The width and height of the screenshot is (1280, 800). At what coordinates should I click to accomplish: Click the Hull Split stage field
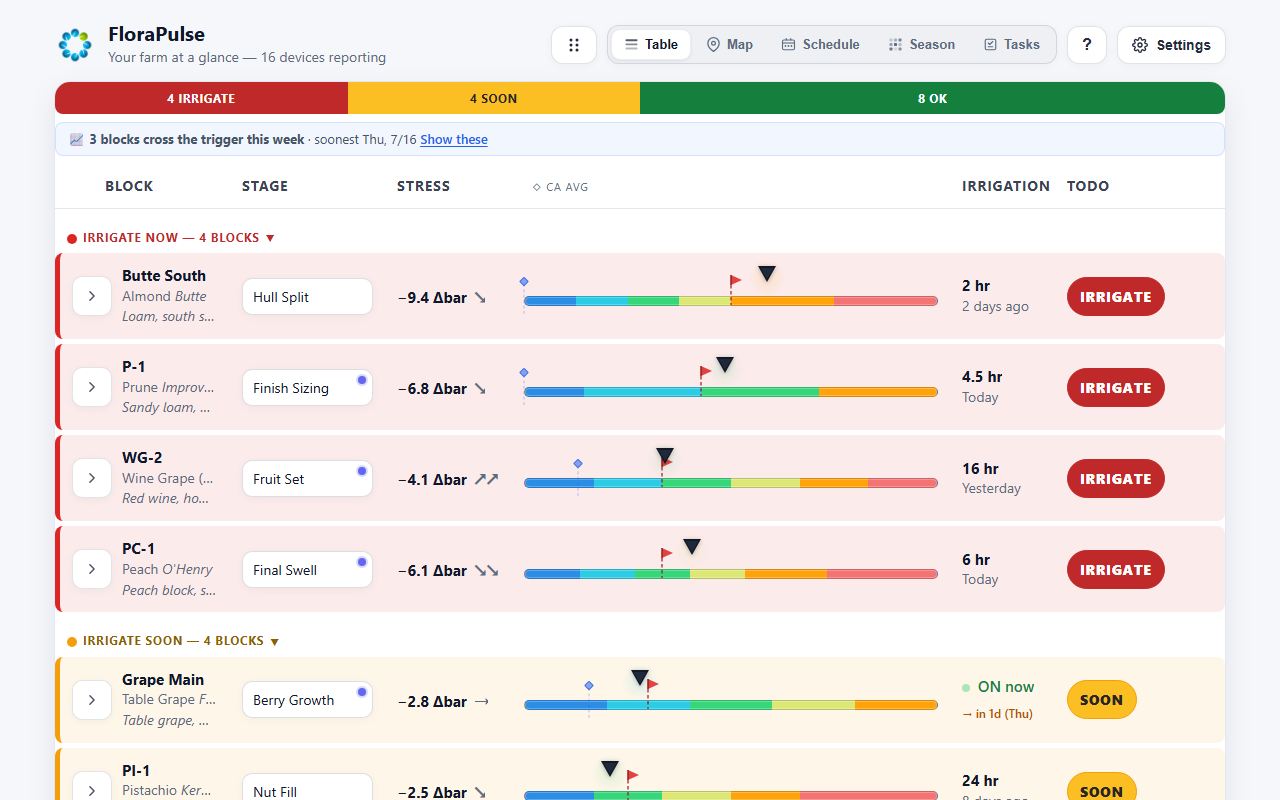307,297
